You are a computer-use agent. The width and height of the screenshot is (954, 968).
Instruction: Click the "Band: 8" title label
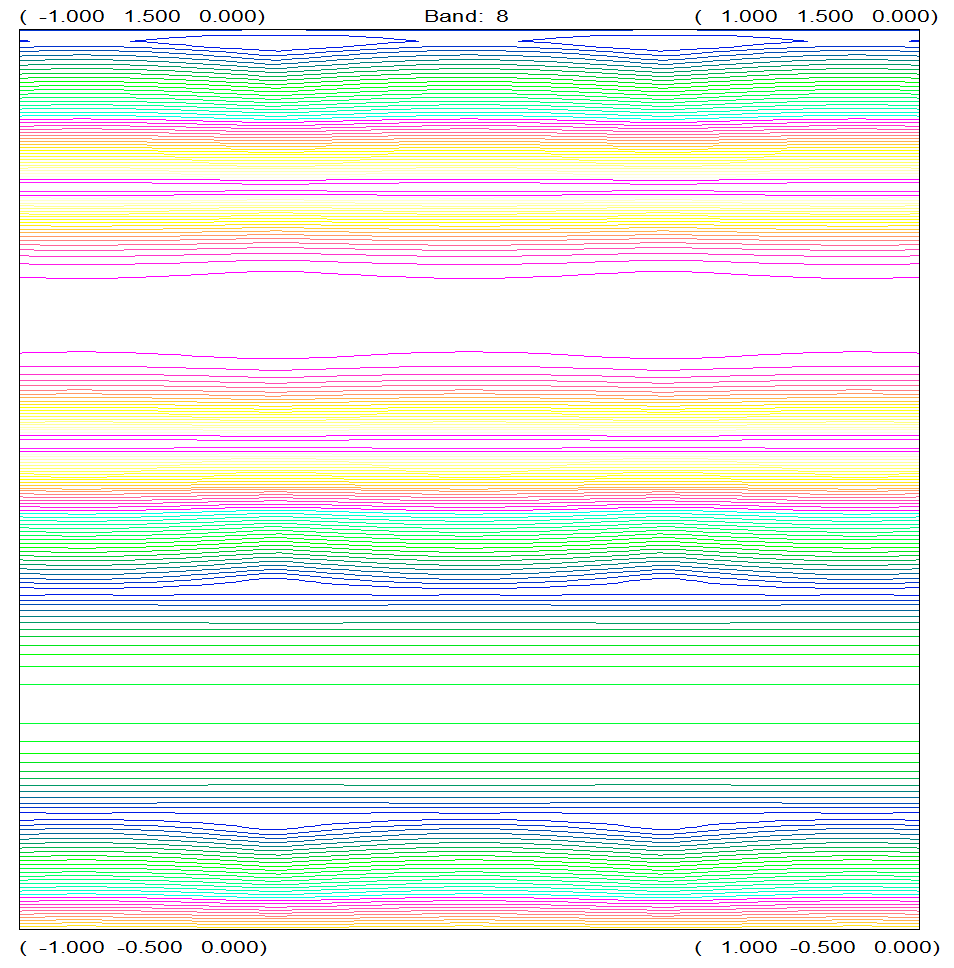466,16
